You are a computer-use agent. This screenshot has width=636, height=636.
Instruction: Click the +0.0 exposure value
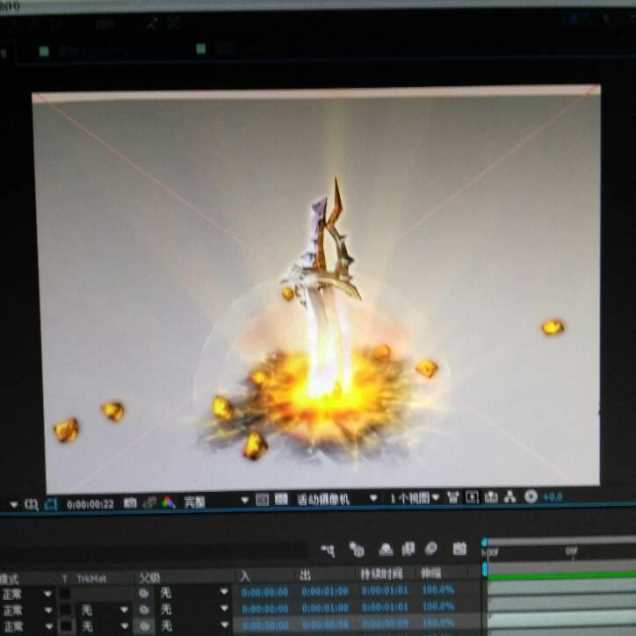tap(552, 497)
